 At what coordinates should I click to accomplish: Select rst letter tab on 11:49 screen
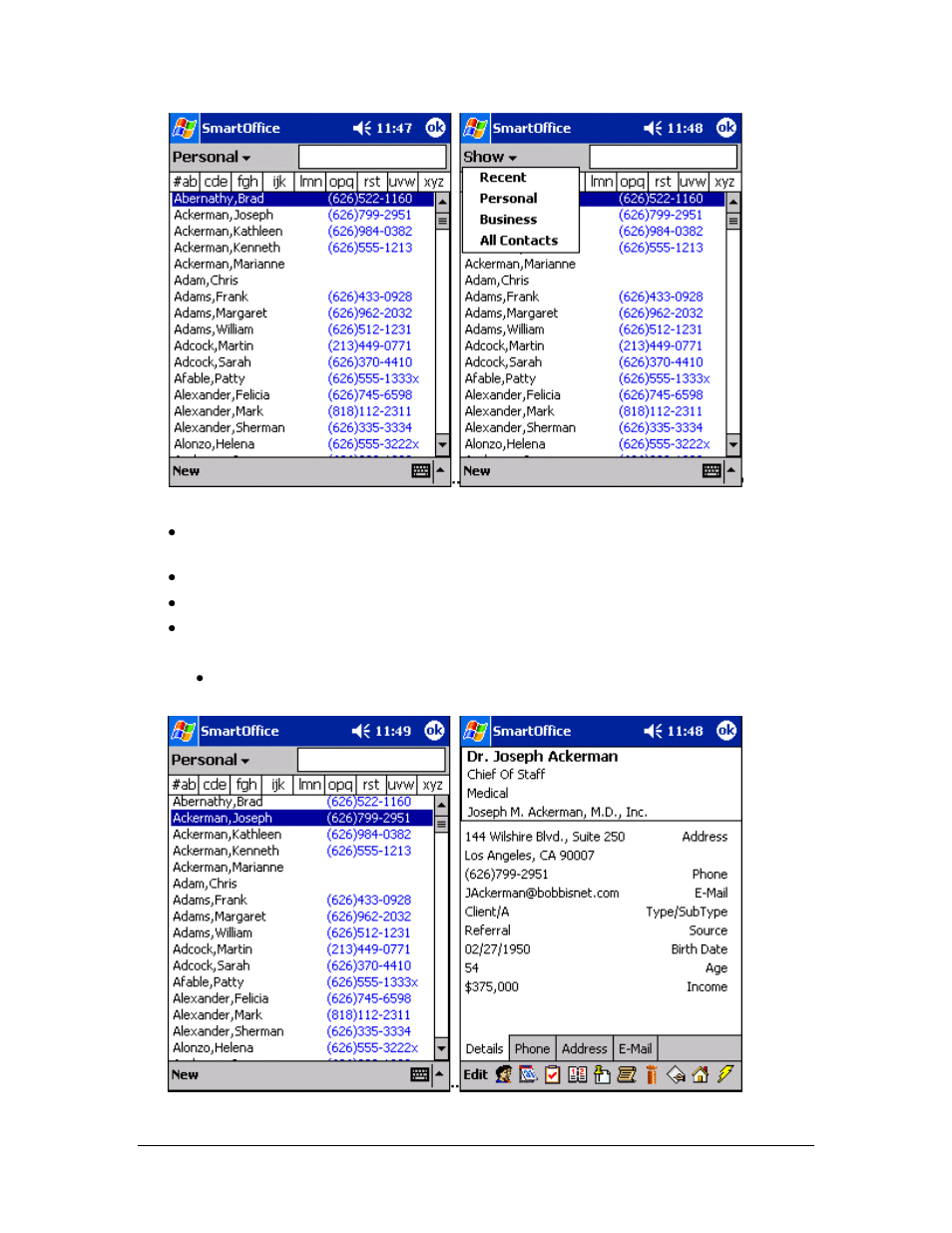tap(371, 785)
